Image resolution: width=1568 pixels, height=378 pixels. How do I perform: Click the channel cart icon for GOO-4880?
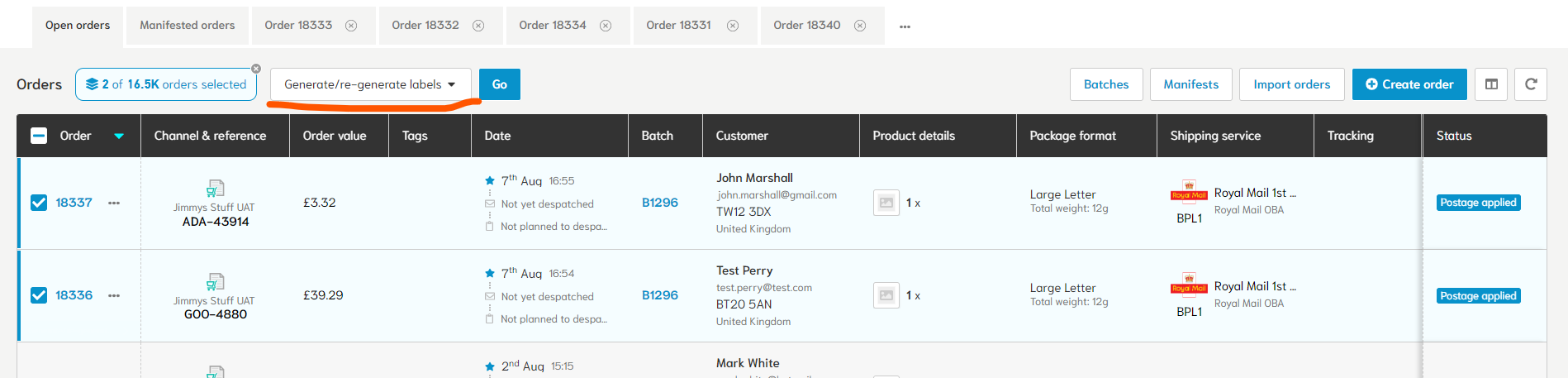tap(216, 282)
